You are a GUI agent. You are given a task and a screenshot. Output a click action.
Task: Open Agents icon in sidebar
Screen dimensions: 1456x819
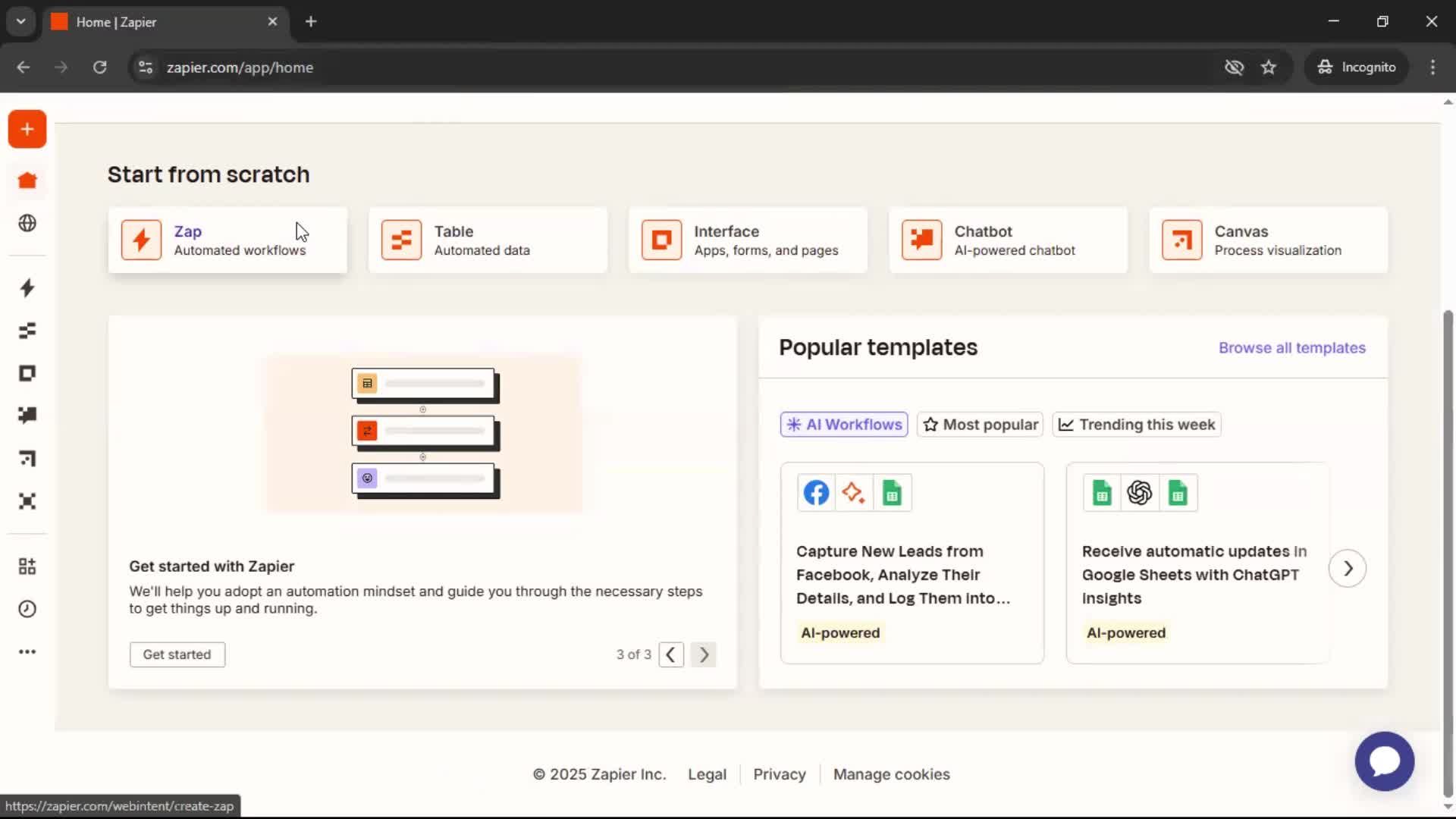[x=27, y=501]
